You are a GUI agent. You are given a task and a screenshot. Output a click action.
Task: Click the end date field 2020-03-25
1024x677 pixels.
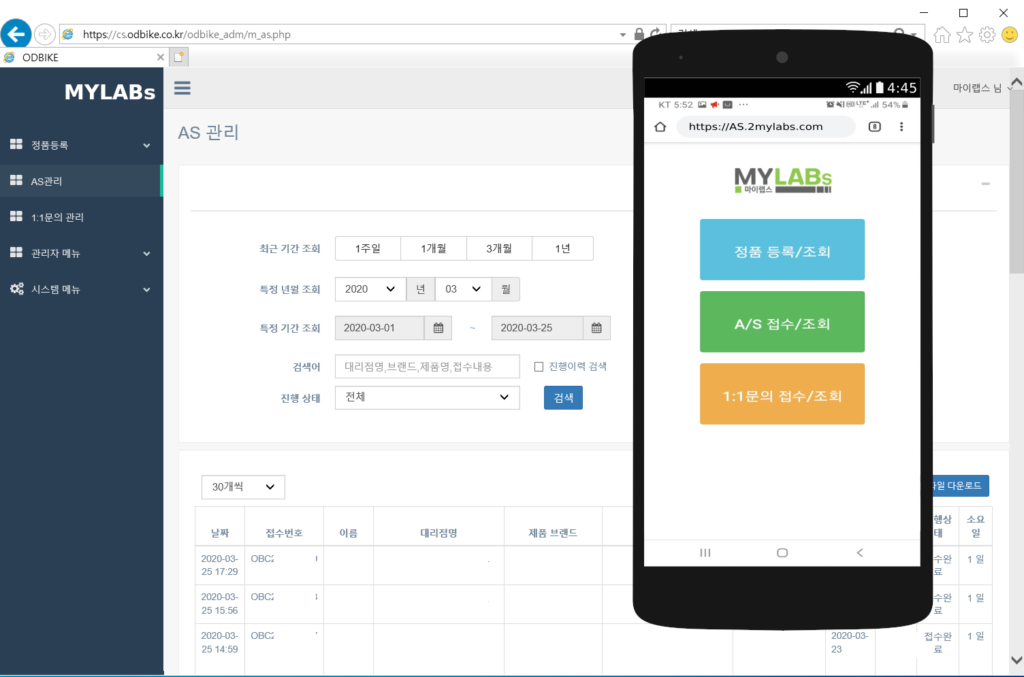pos(537,328)
